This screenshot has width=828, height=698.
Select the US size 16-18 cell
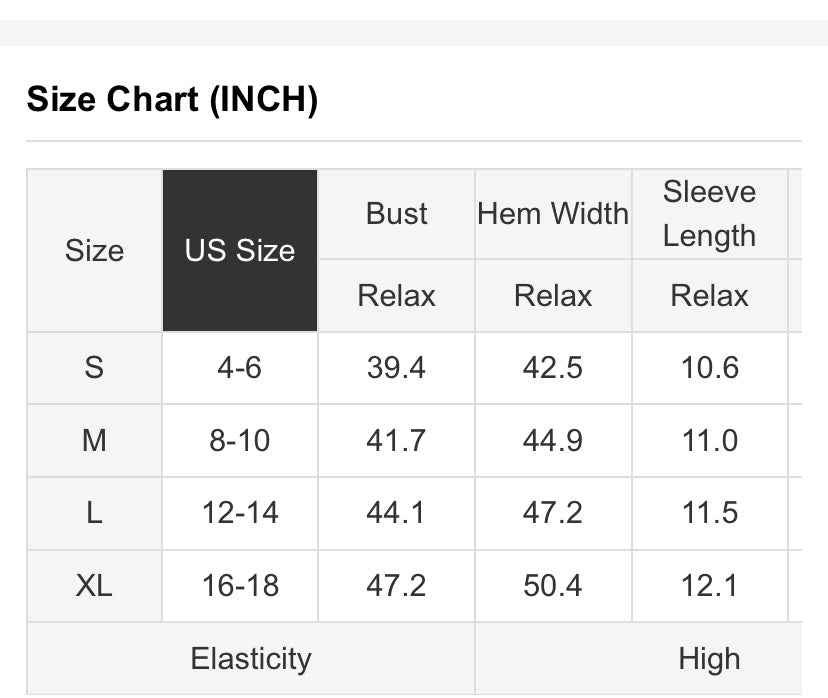pyautogui.click(x=240, y=586)
